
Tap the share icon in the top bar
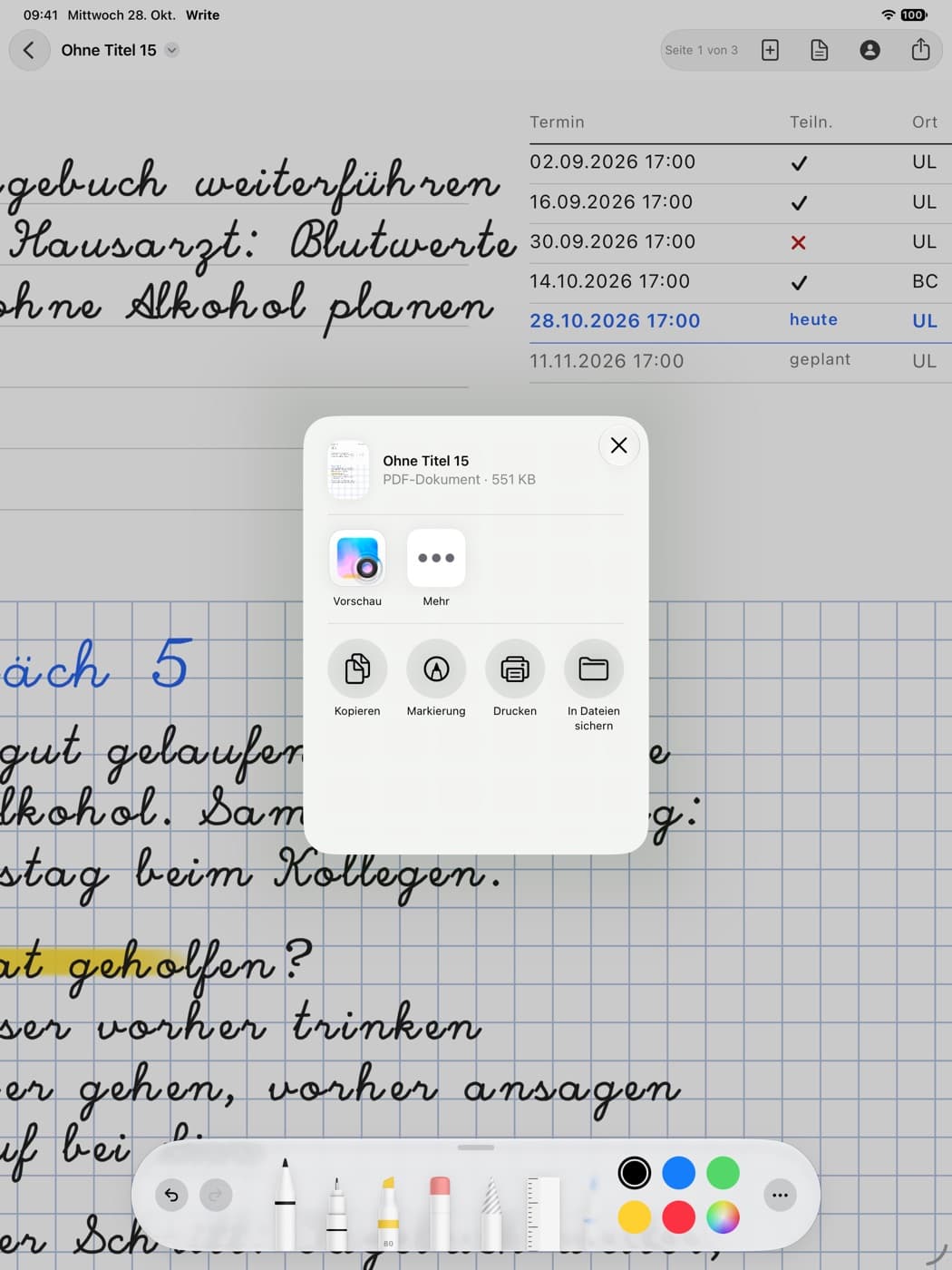[x=920, y=50]
